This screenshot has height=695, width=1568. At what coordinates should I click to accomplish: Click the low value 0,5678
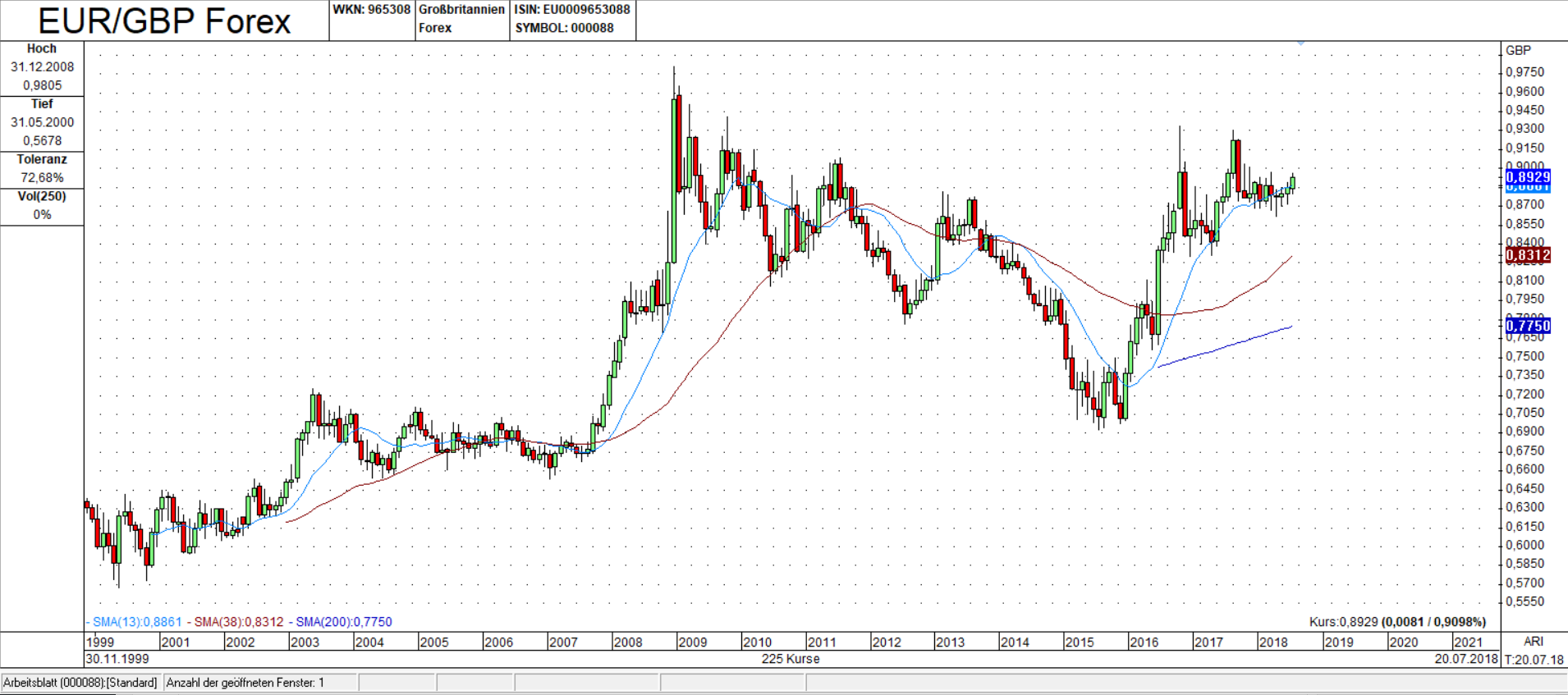(x=42, y=140)
